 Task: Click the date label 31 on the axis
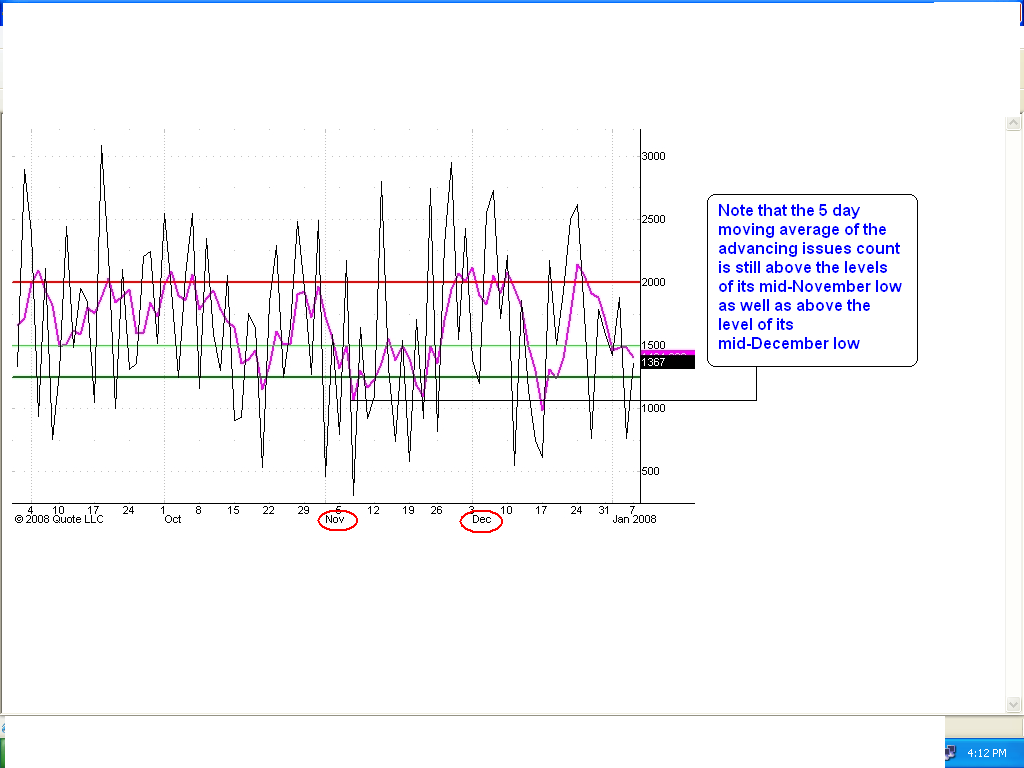[604, 510]
